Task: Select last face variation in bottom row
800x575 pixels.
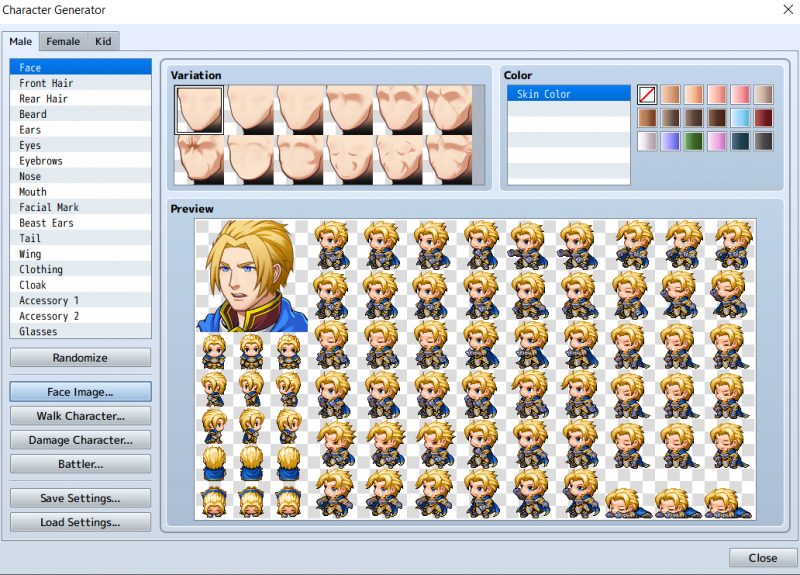Action: 449,160
